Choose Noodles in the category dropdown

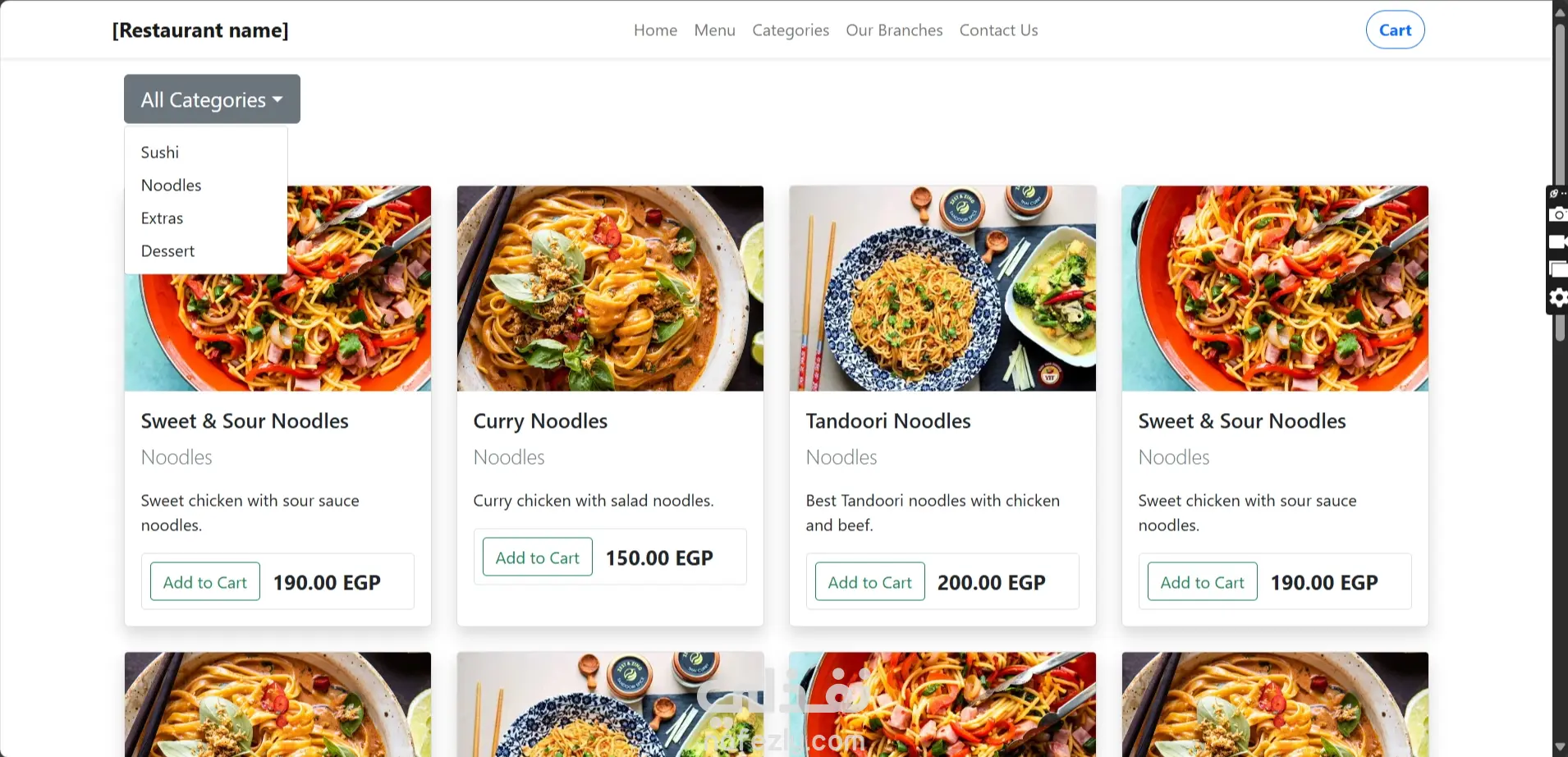[x=171, y=186]
